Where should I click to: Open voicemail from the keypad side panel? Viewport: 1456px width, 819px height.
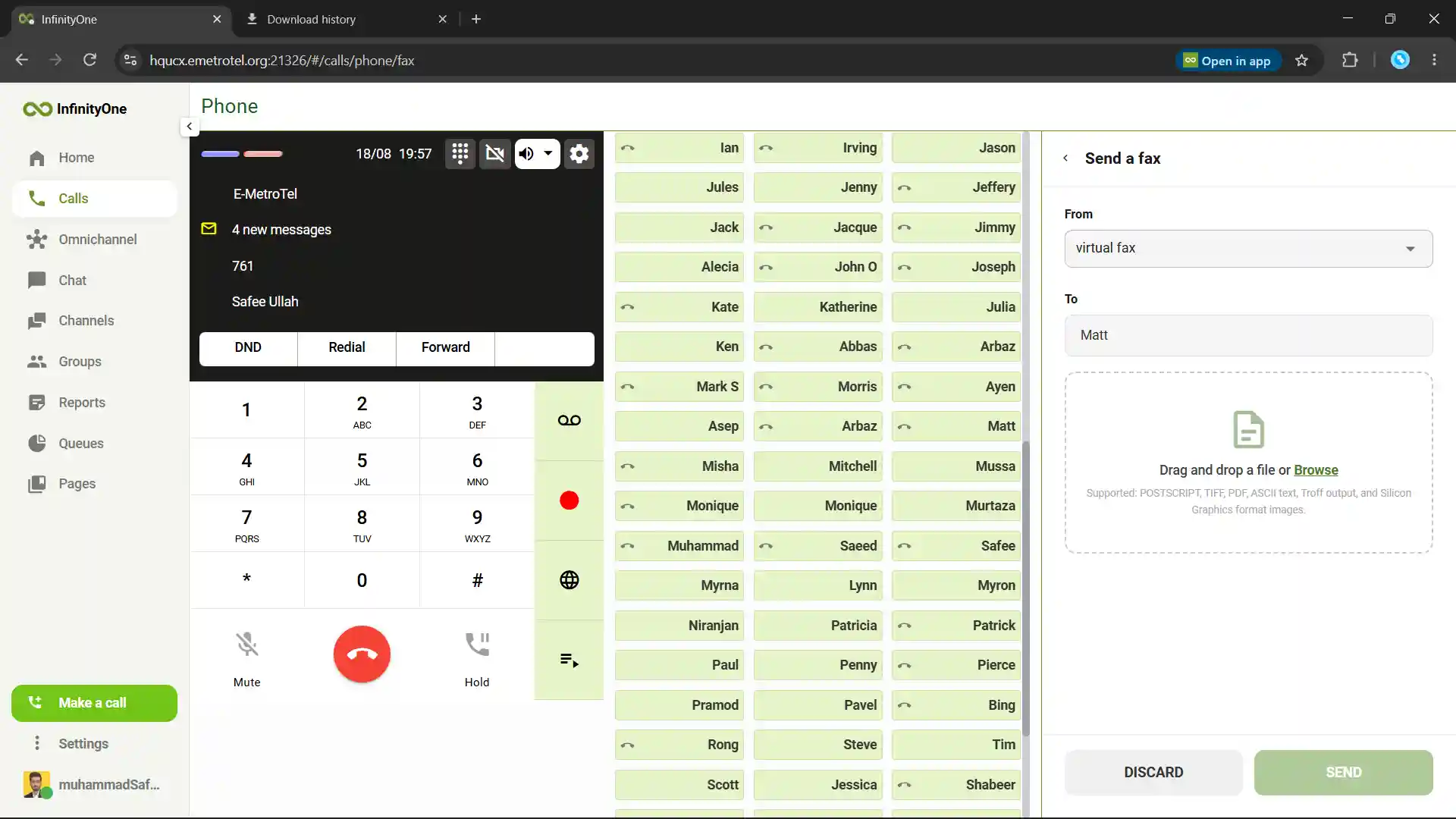[x=570, y=420]
